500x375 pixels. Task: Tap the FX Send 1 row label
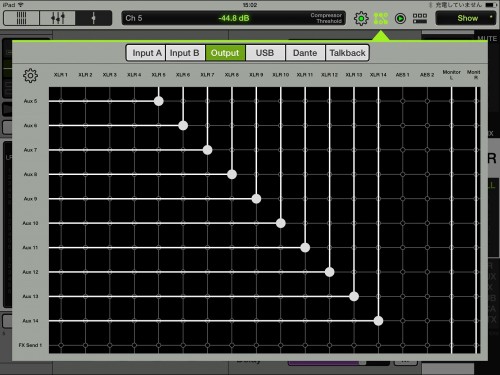click(30, 345)
